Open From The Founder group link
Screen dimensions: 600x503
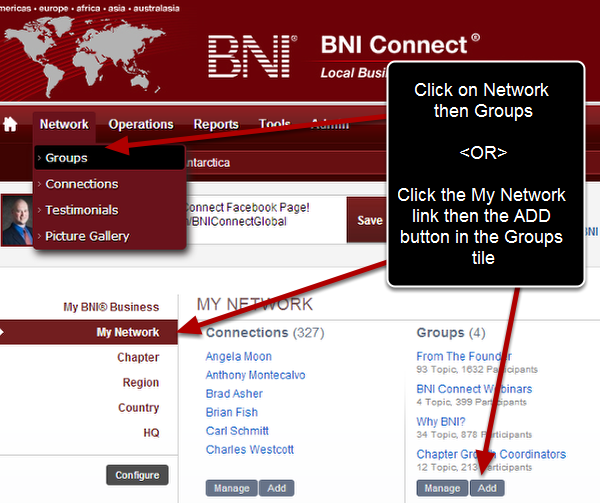[x=464, y=356]
